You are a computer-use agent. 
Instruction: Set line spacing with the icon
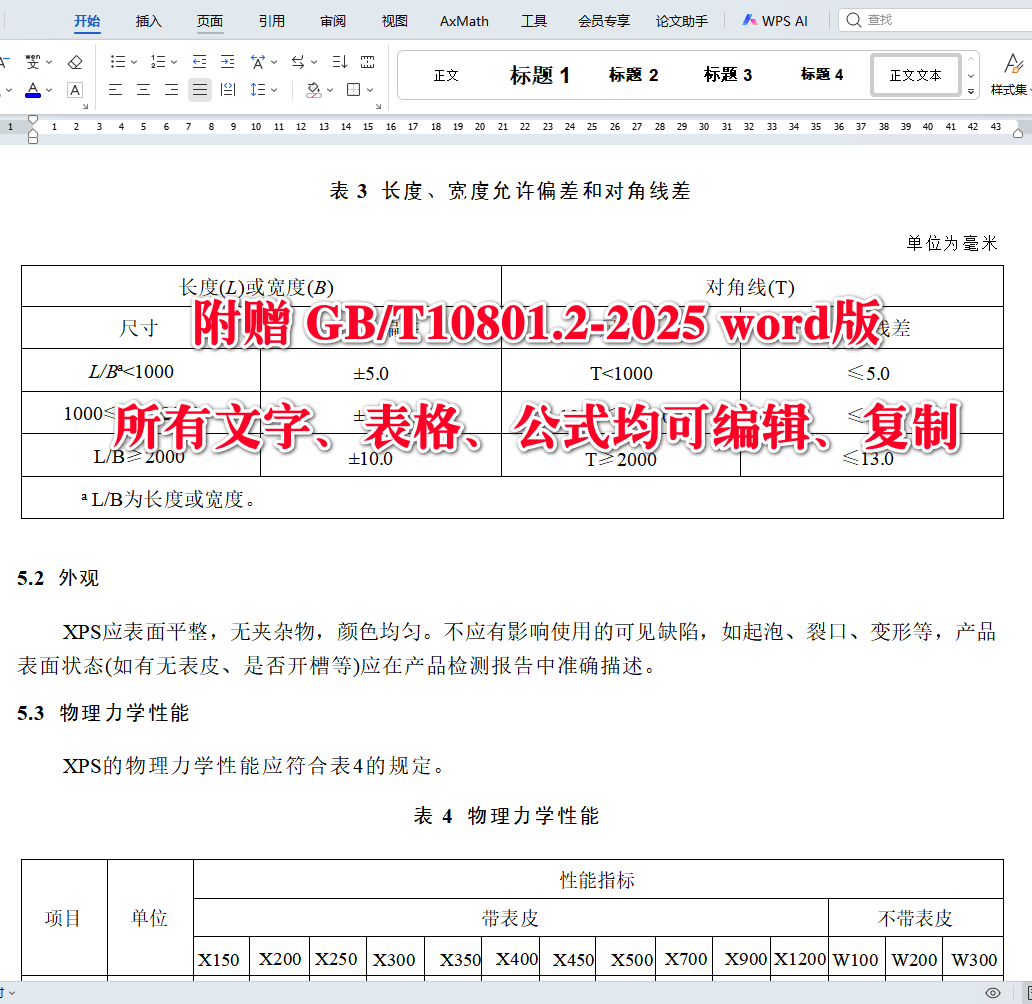(258, 90)
